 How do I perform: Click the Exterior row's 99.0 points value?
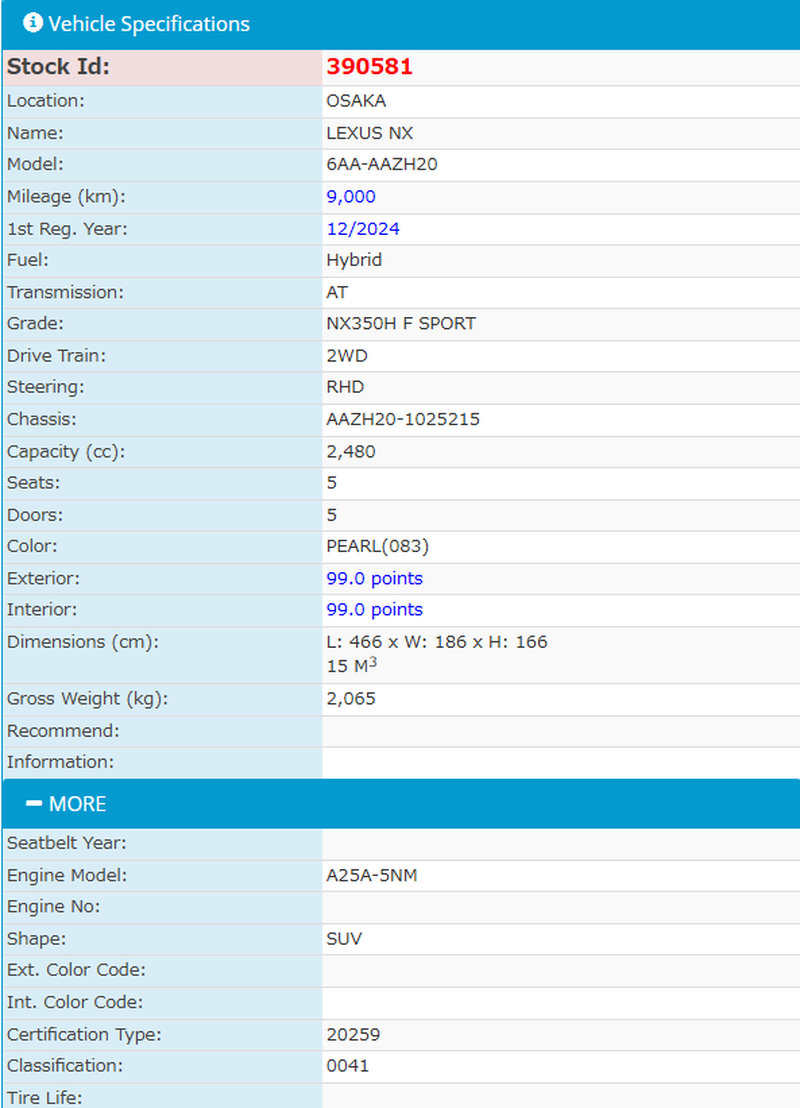[375, 578]
